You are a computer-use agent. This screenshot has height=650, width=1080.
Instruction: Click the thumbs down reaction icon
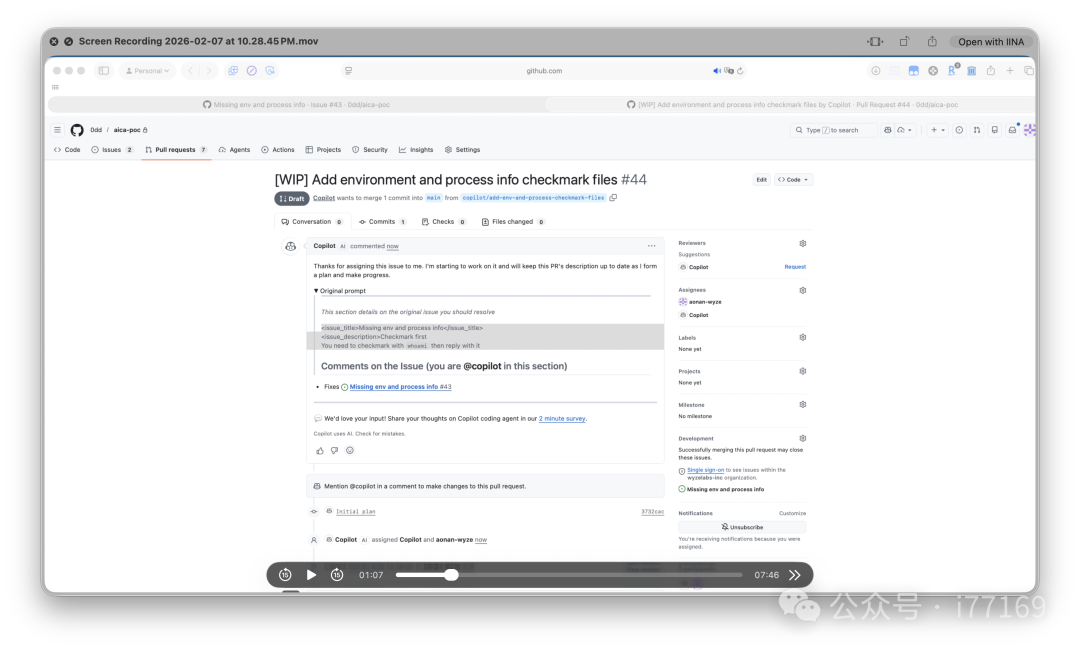click(334, 451)
